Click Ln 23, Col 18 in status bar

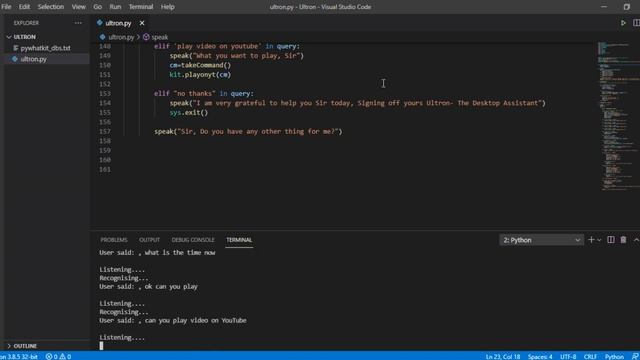[x=503, y=356]
